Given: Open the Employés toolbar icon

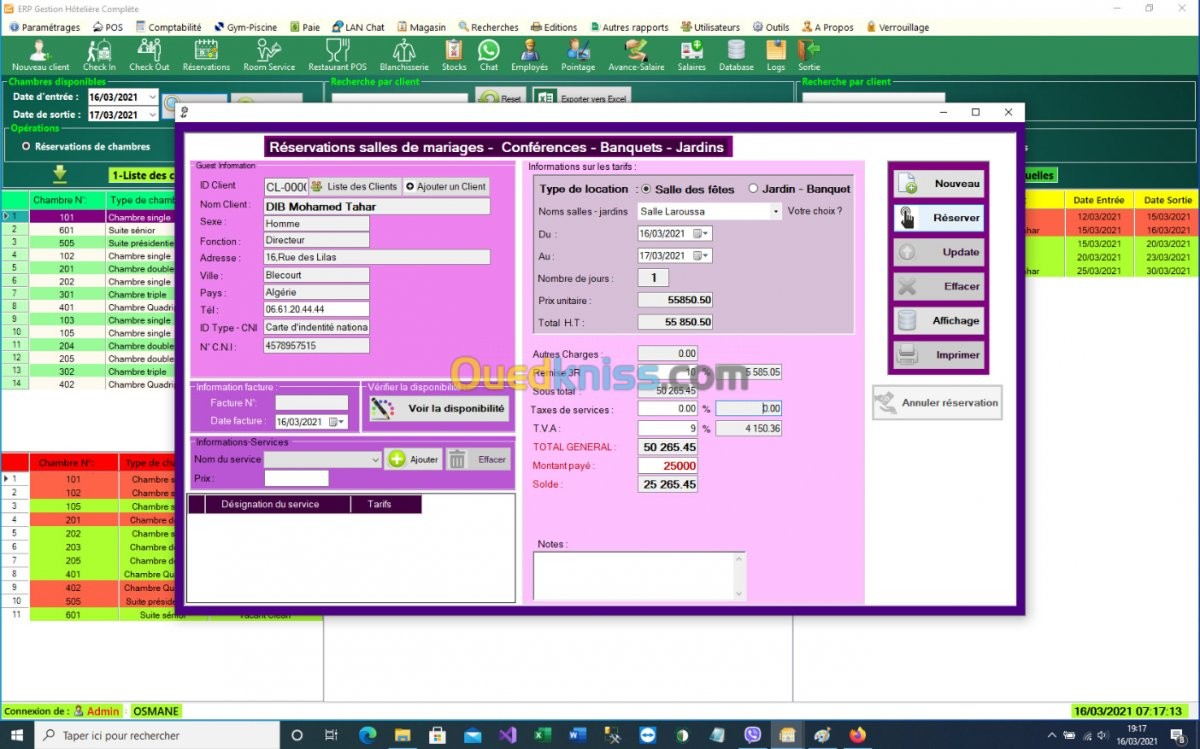Looking at the screenshot, I should [529, 55].
